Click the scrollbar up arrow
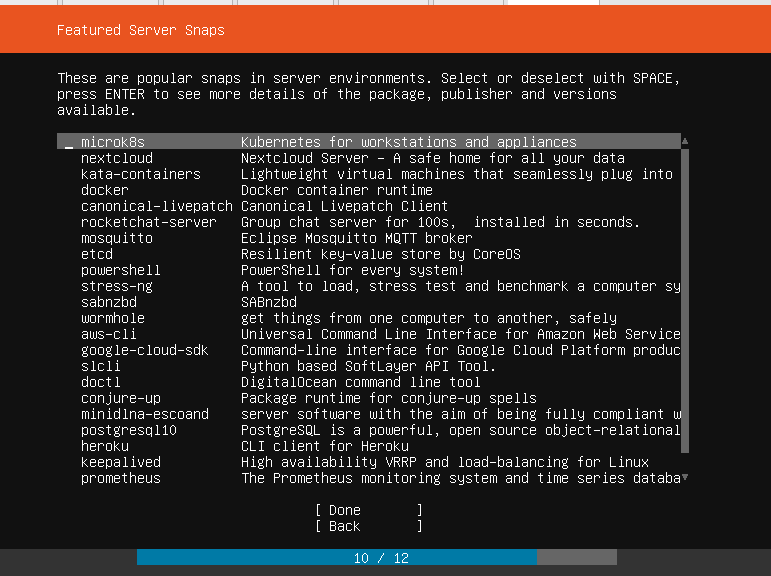The height and width of the screenshot is (576, 771). (685, 142)
